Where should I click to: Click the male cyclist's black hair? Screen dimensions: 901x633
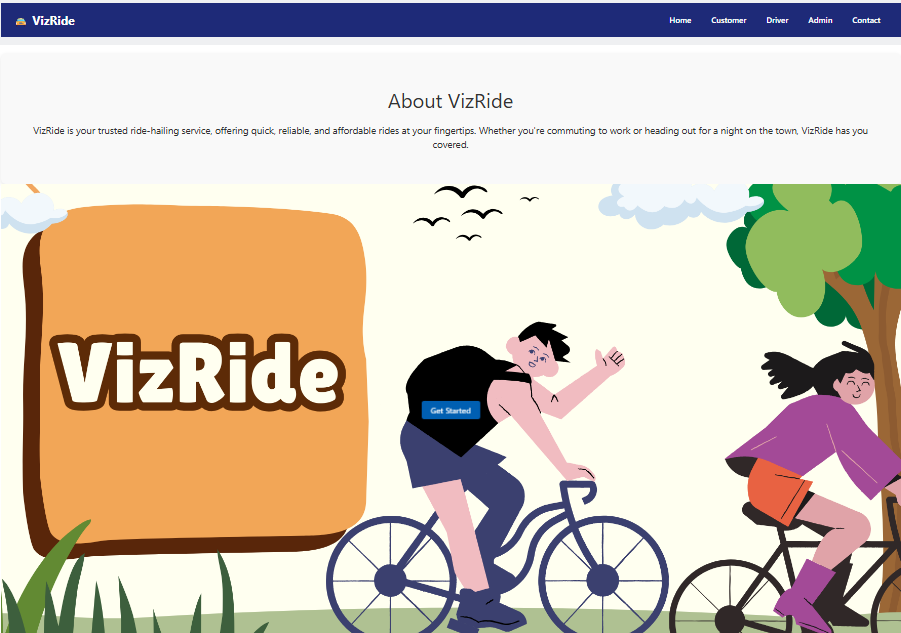tap(545, 337)
